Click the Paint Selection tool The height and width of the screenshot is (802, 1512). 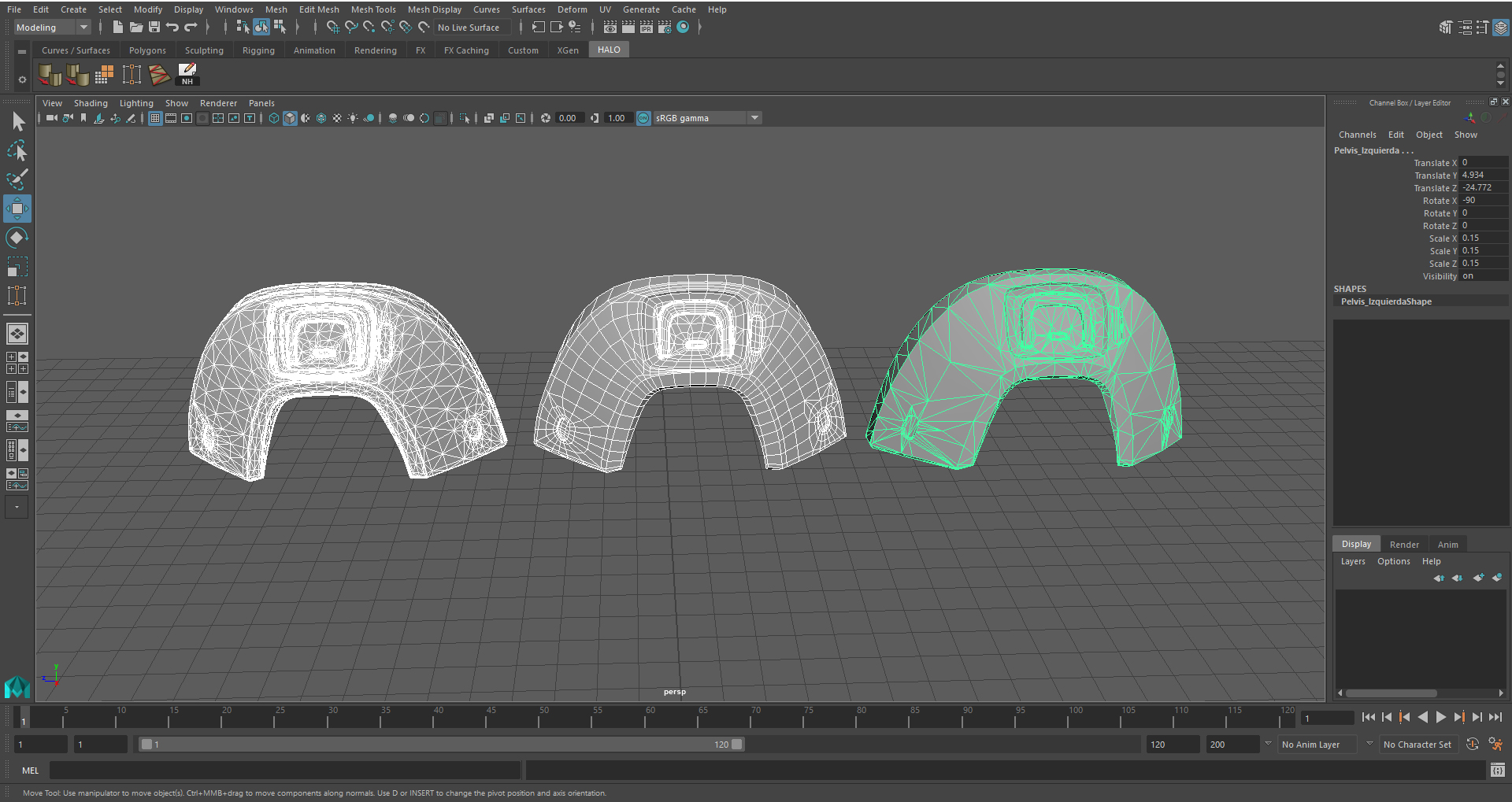pyautogui.click(x=17, y=179)
